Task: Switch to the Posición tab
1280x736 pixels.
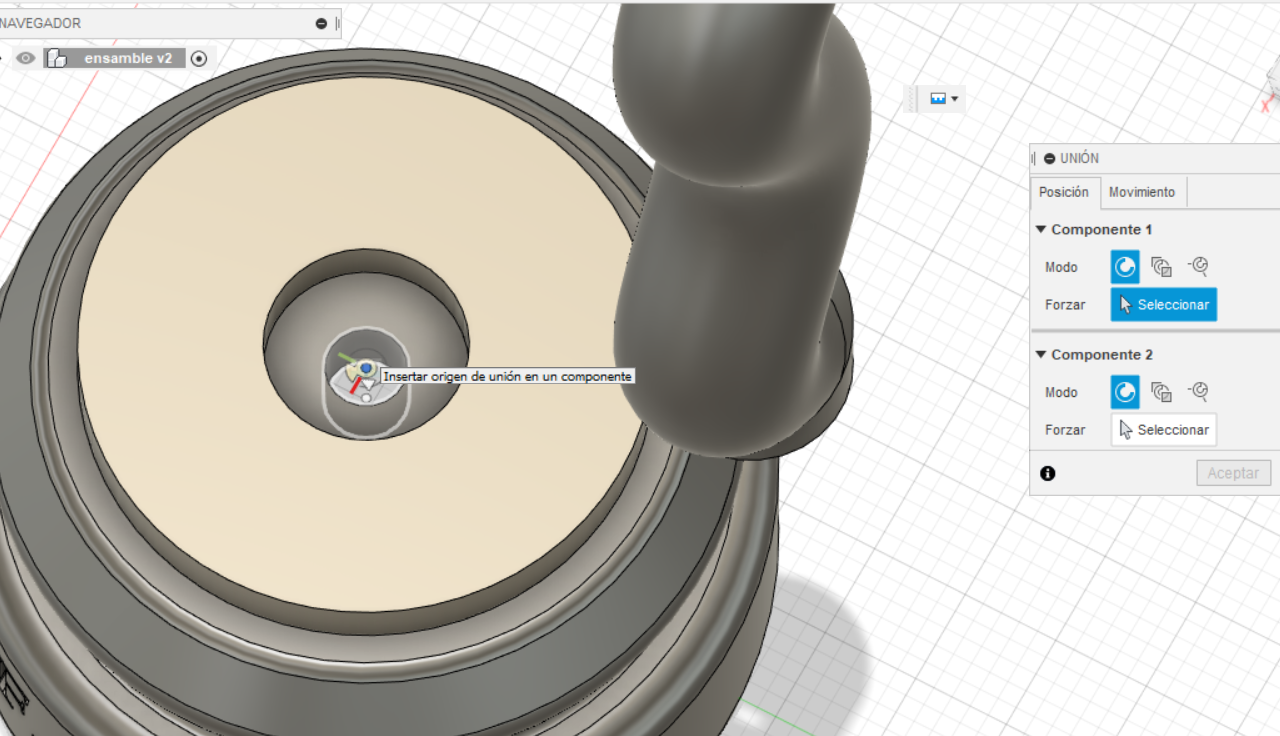Action: point(1064,192)
